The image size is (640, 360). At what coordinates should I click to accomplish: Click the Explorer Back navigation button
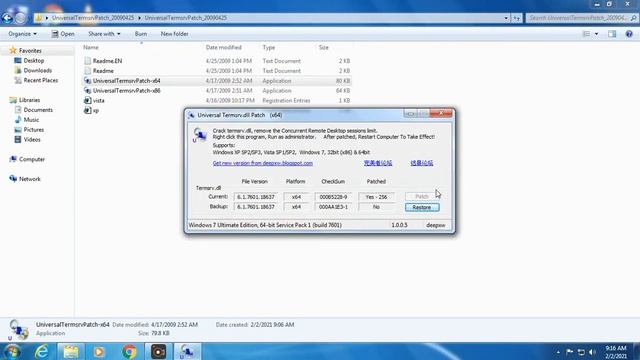click(x=7, y=18)
